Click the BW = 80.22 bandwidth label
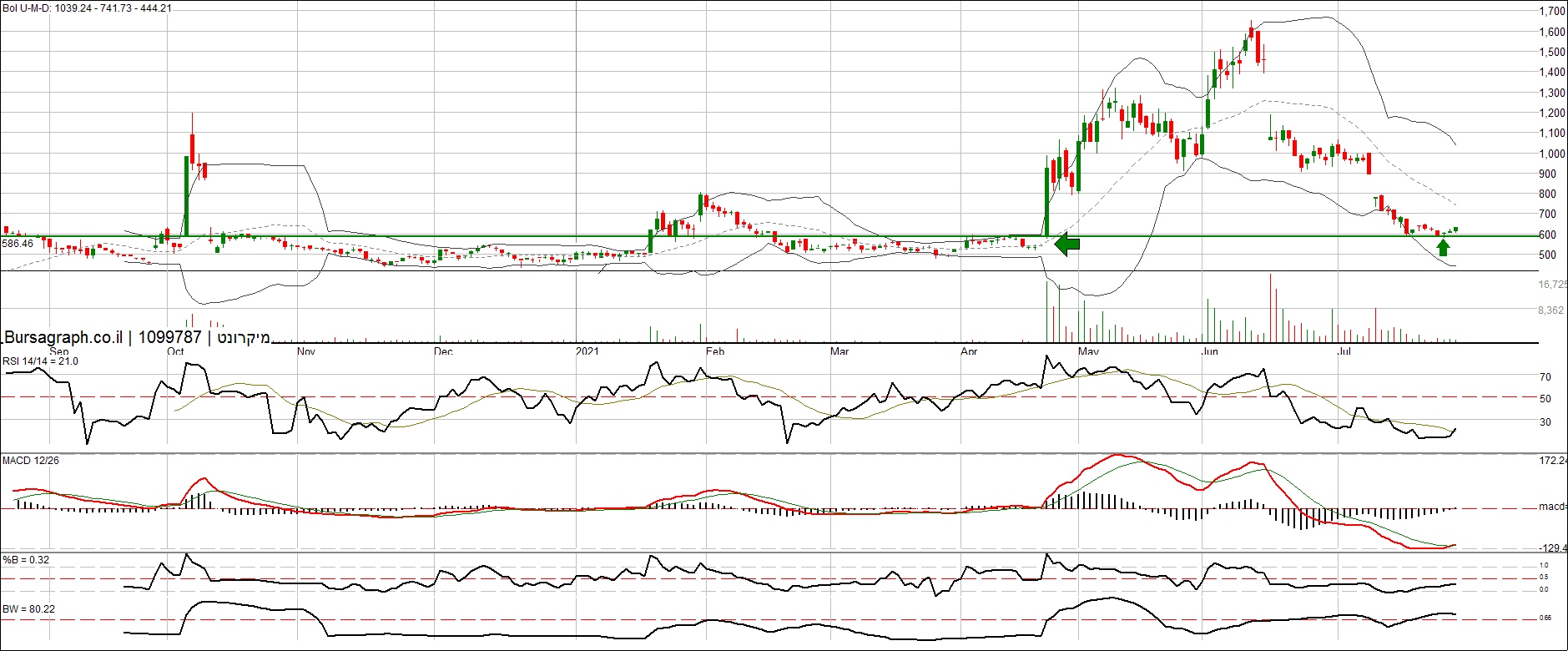 point(28,609)
